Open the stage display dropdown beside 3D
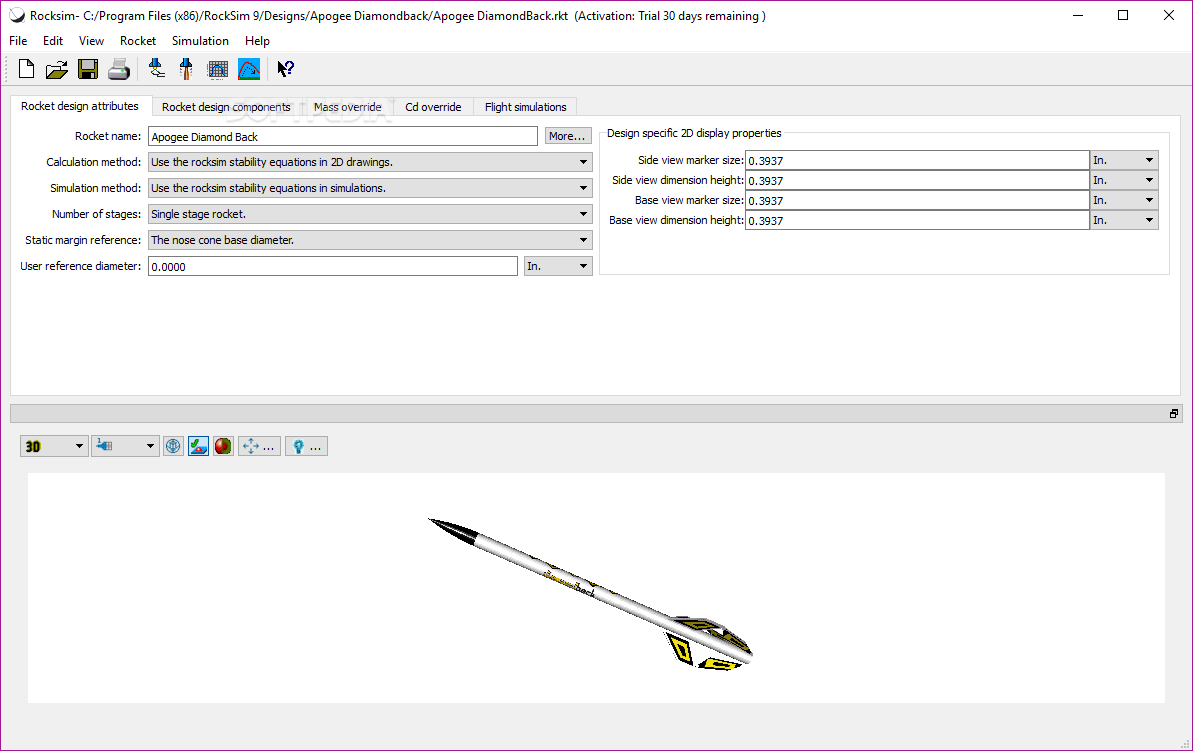The width and height of the screenshot is (1193, 751). pos(125,446)
